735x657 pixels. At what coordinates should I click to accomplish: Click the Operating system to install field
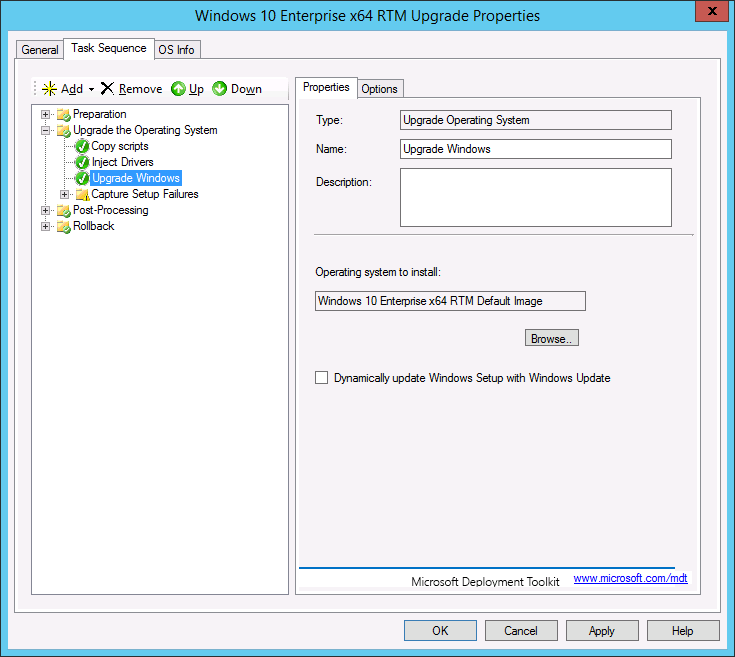pos(450,301)
